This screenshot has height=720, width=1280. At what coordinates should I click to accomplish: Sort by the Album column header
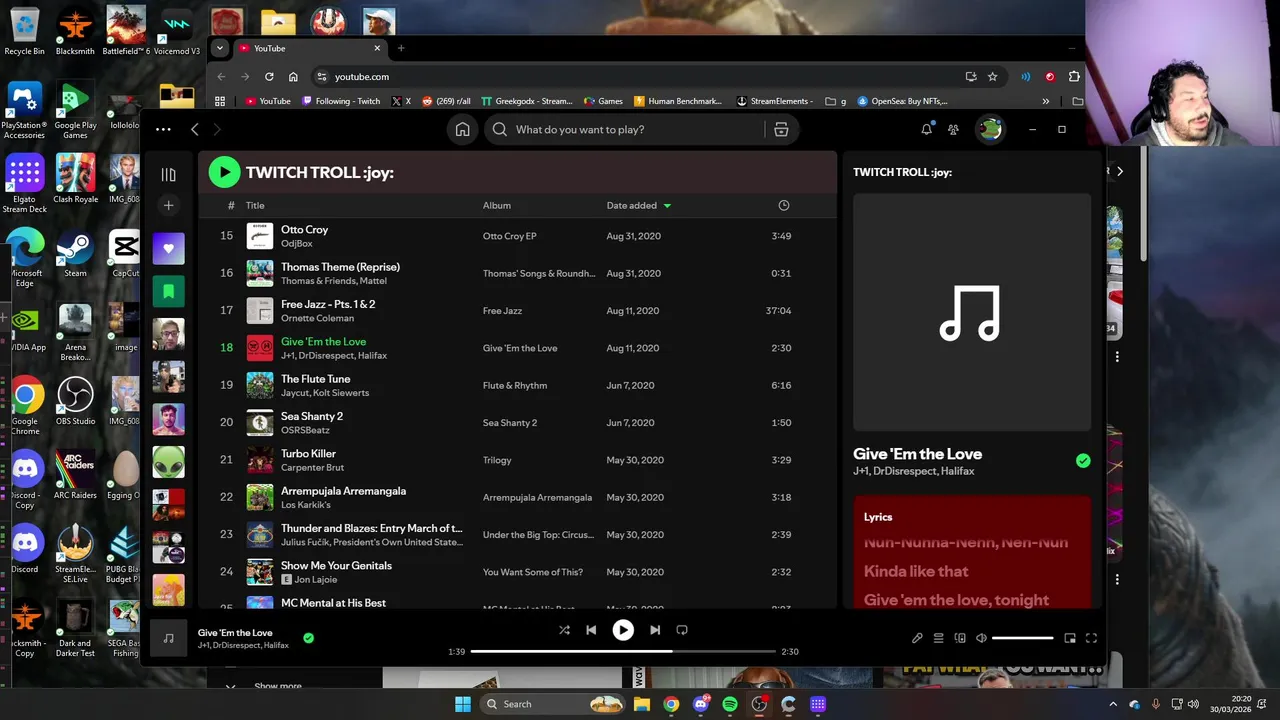(x=497, y=205)
